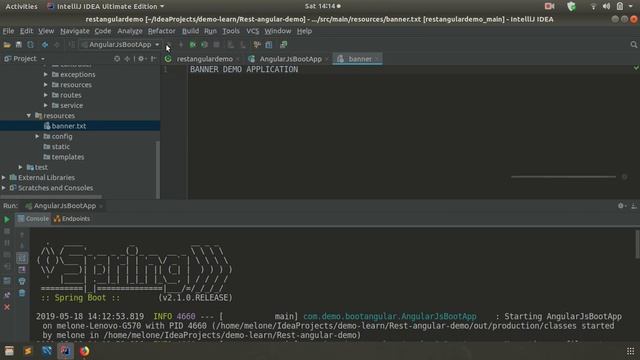The image size is (640, 360).
Task: Click Down the Stack Trace arrow in console
Action: tap(22, 246)
